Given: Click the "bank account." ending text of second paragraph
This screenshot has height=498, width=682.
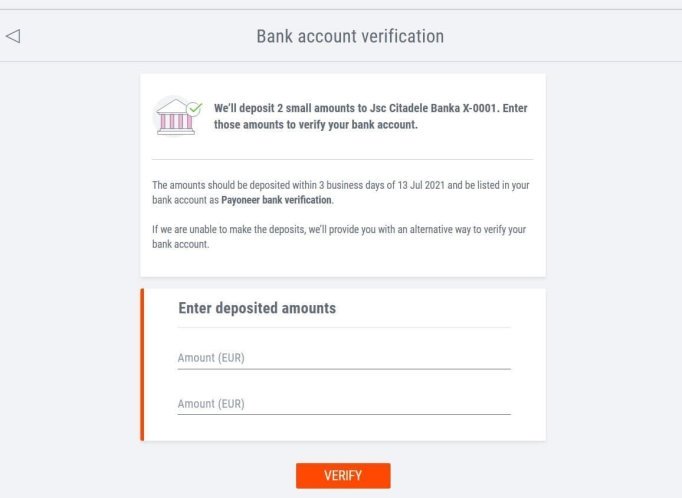Looking at the screenshot, I should (x=181, y=244).
